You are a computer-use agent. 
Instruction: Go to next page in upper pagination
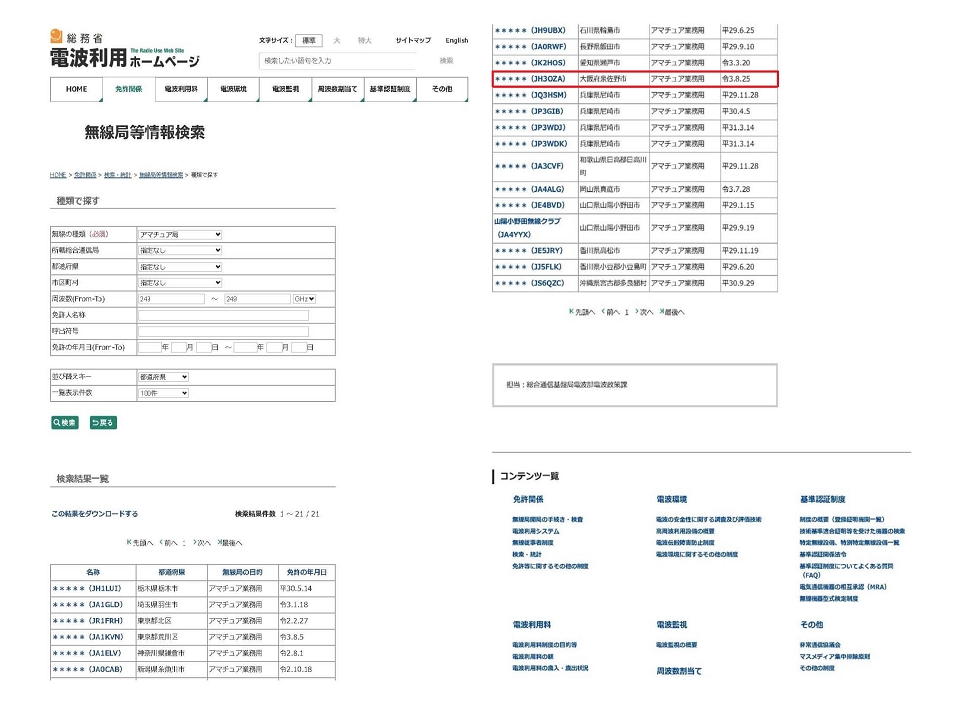pos(202,543)
